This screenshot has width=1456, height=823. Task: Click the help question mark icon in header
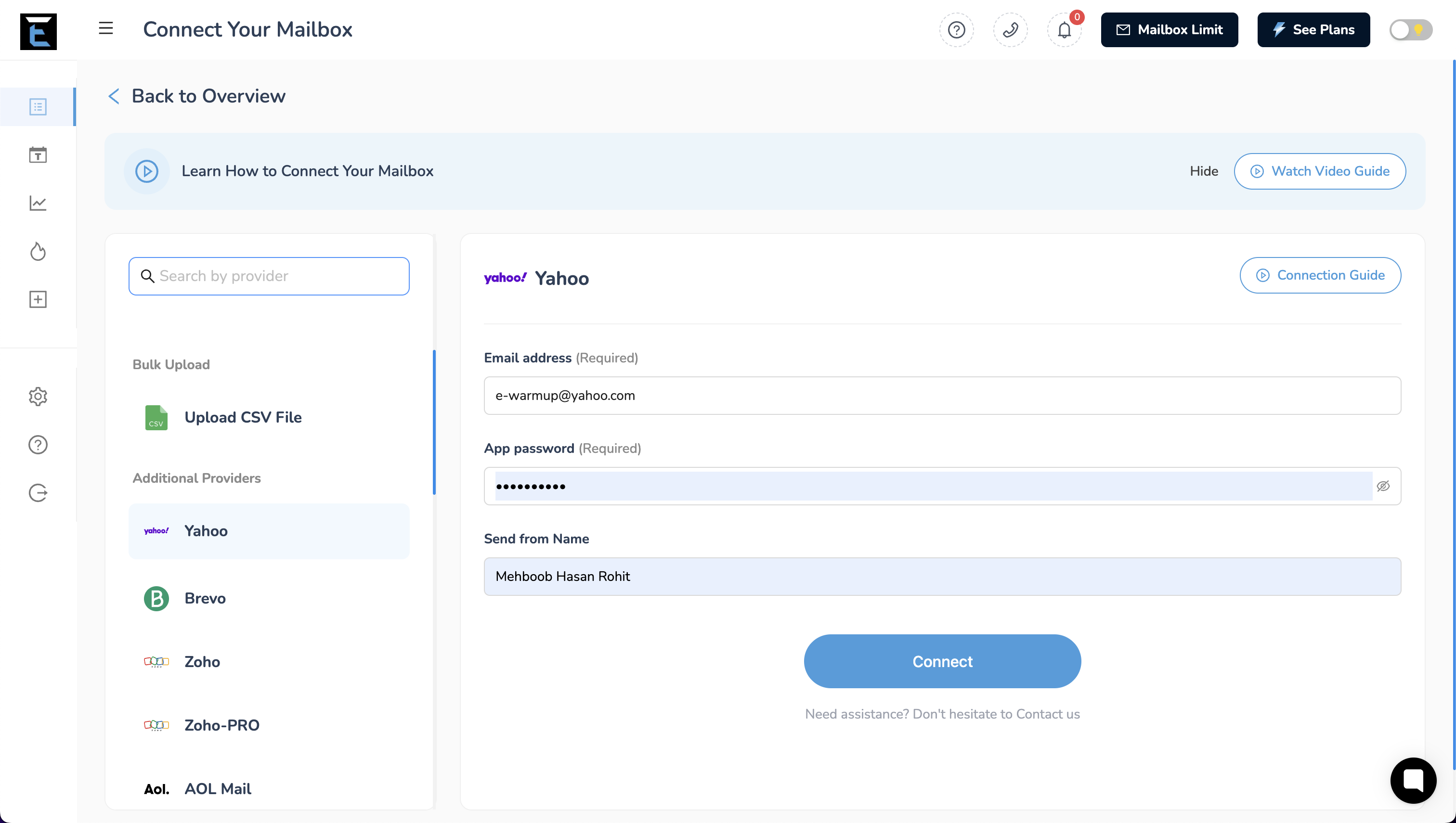tap(956, 30)
